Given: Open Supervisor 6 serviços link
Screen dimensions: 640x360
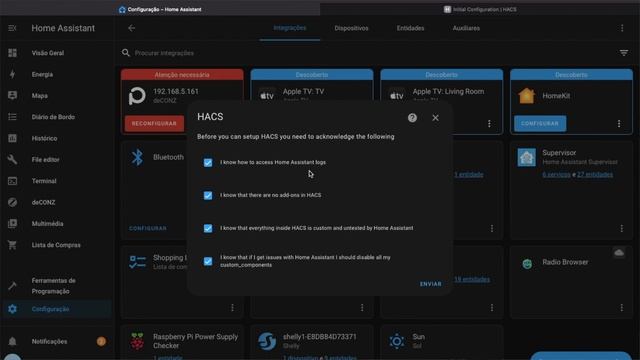Looking at the screenshot, I should coord(556,174).
